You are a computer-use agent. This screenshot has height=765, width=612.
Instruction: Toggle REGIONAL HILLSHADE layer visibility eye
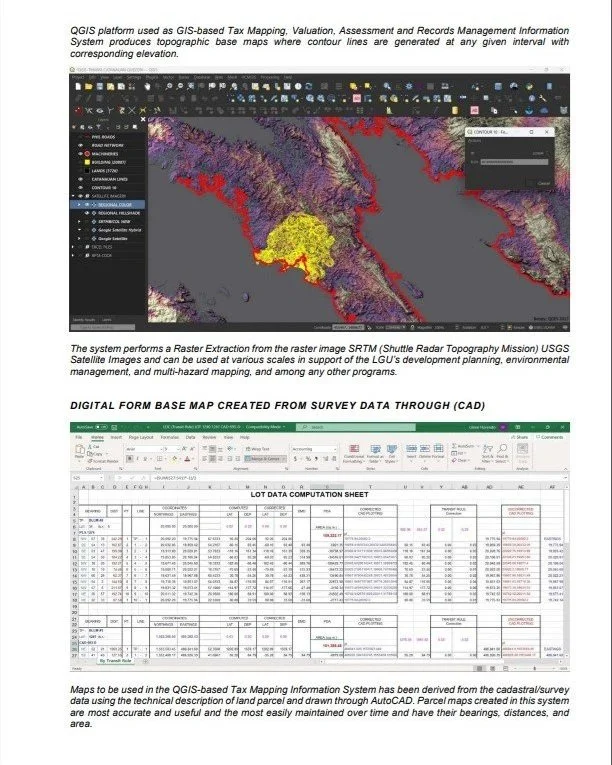(87, 213)
